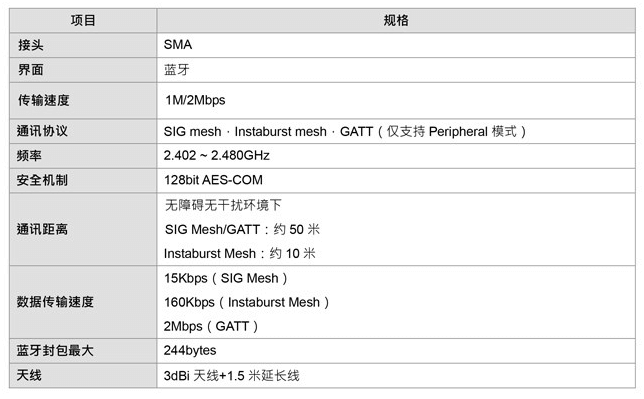The image size is (644, 399).
Task: Click the 128bit AES-COM value
Action: pyautogui.click(x=213, y=180)
